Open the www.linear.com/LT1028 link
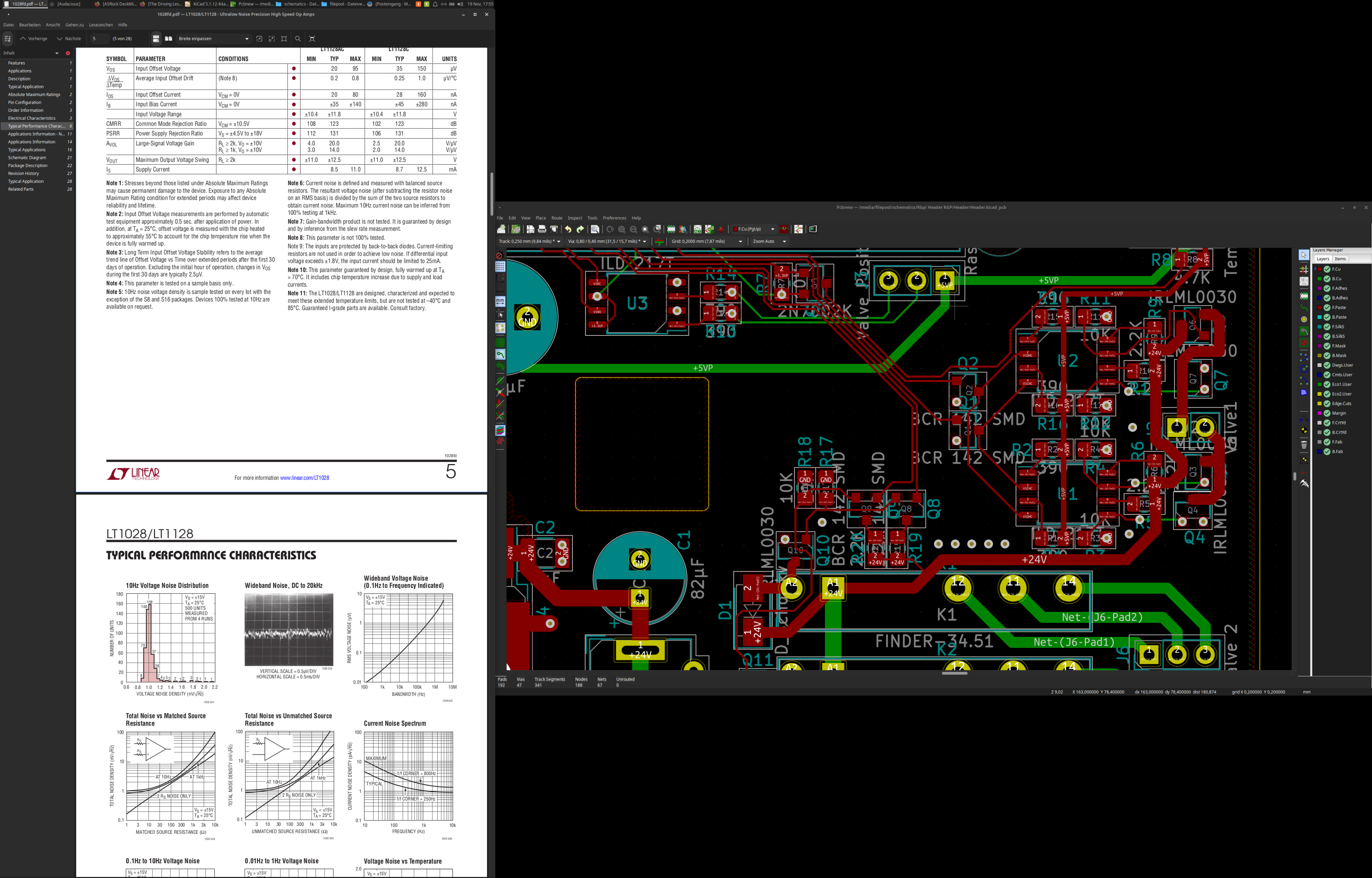This screenshot has height=878, width=1372. (304, 478)
